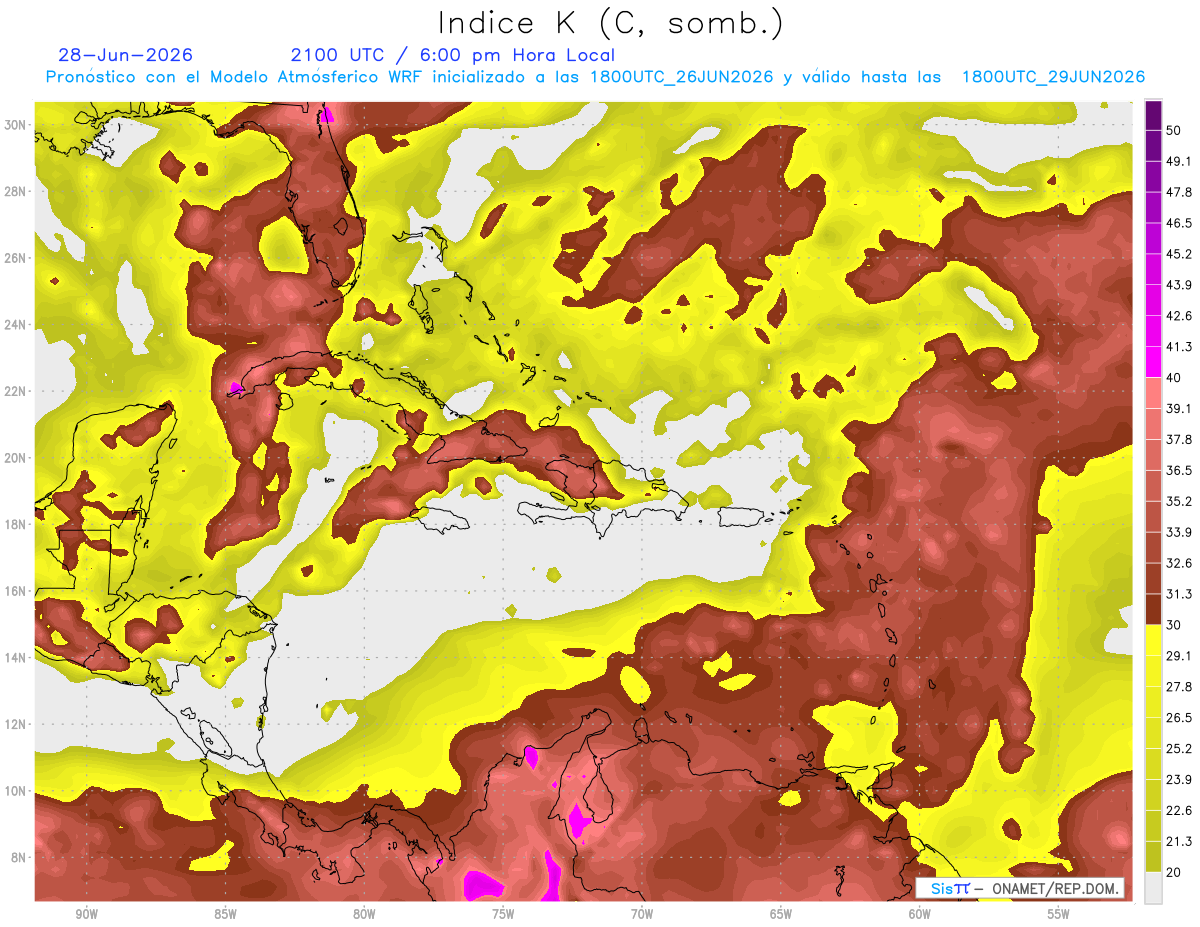1200x927 pixels.
Task: Click the '24N' latitude label
Action: coord(15,325)
